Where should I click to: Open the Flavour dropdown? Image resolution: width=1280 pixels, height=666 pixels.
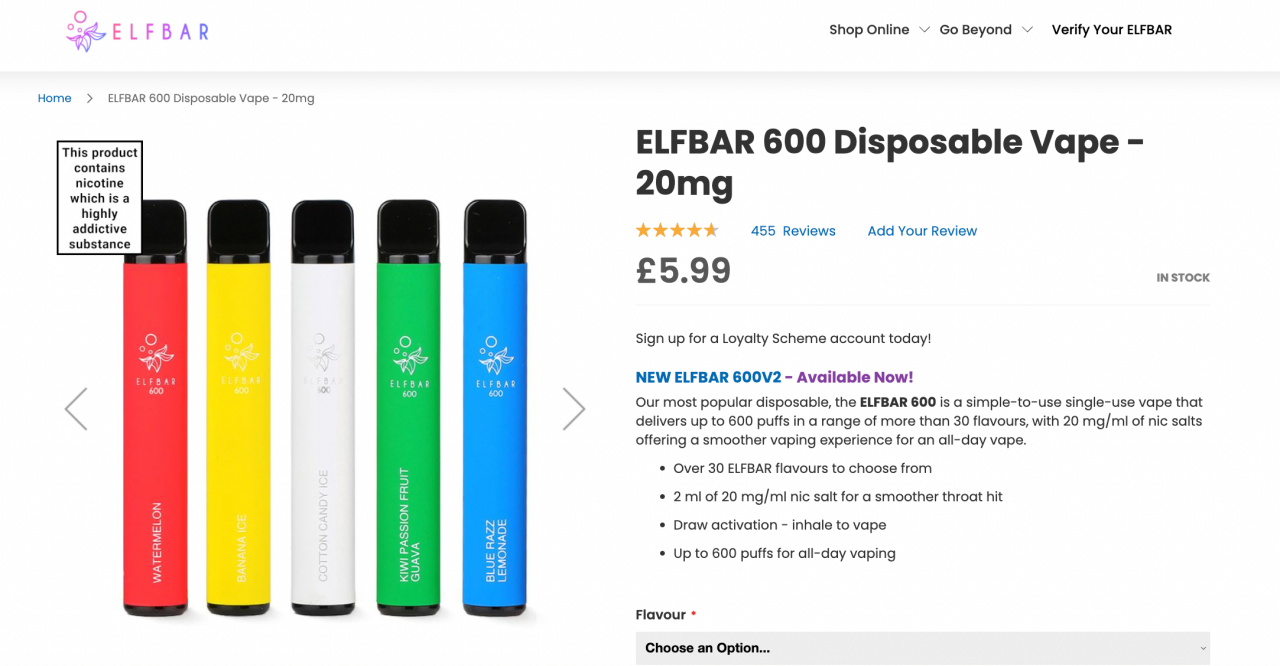(922, 648)
